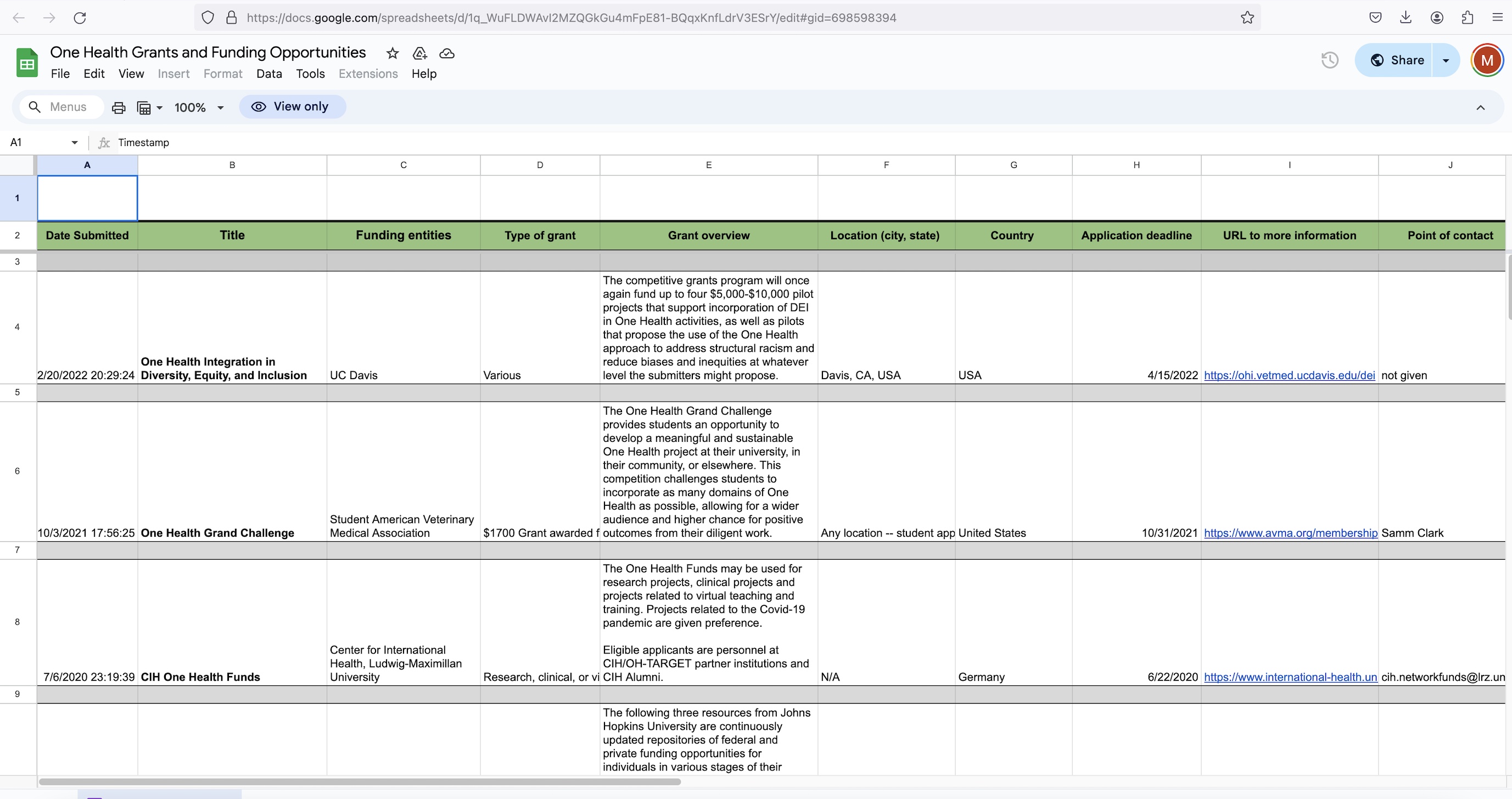Click the View only mode pill
1512x799 pixels.
click(x=292, y=107)
